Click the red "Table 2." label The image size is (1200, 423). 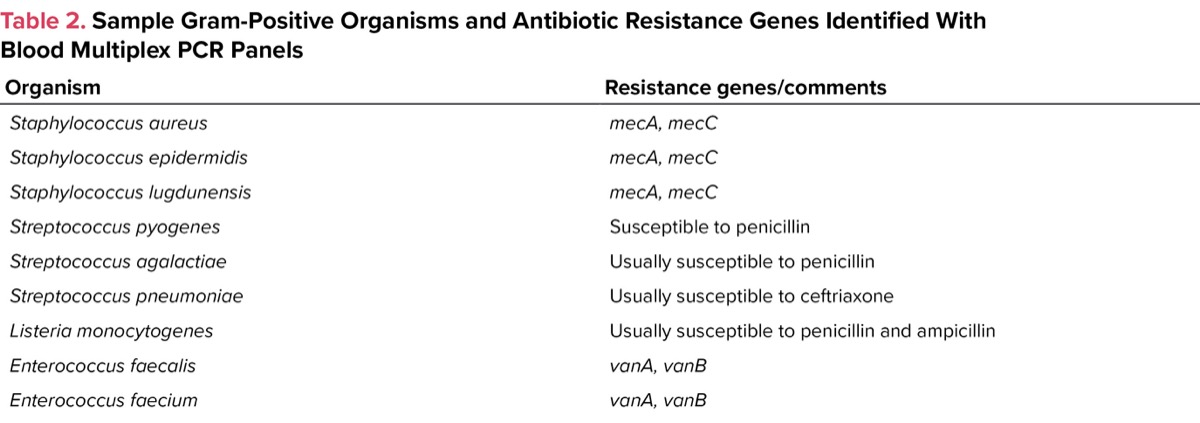tap(43, 21)
